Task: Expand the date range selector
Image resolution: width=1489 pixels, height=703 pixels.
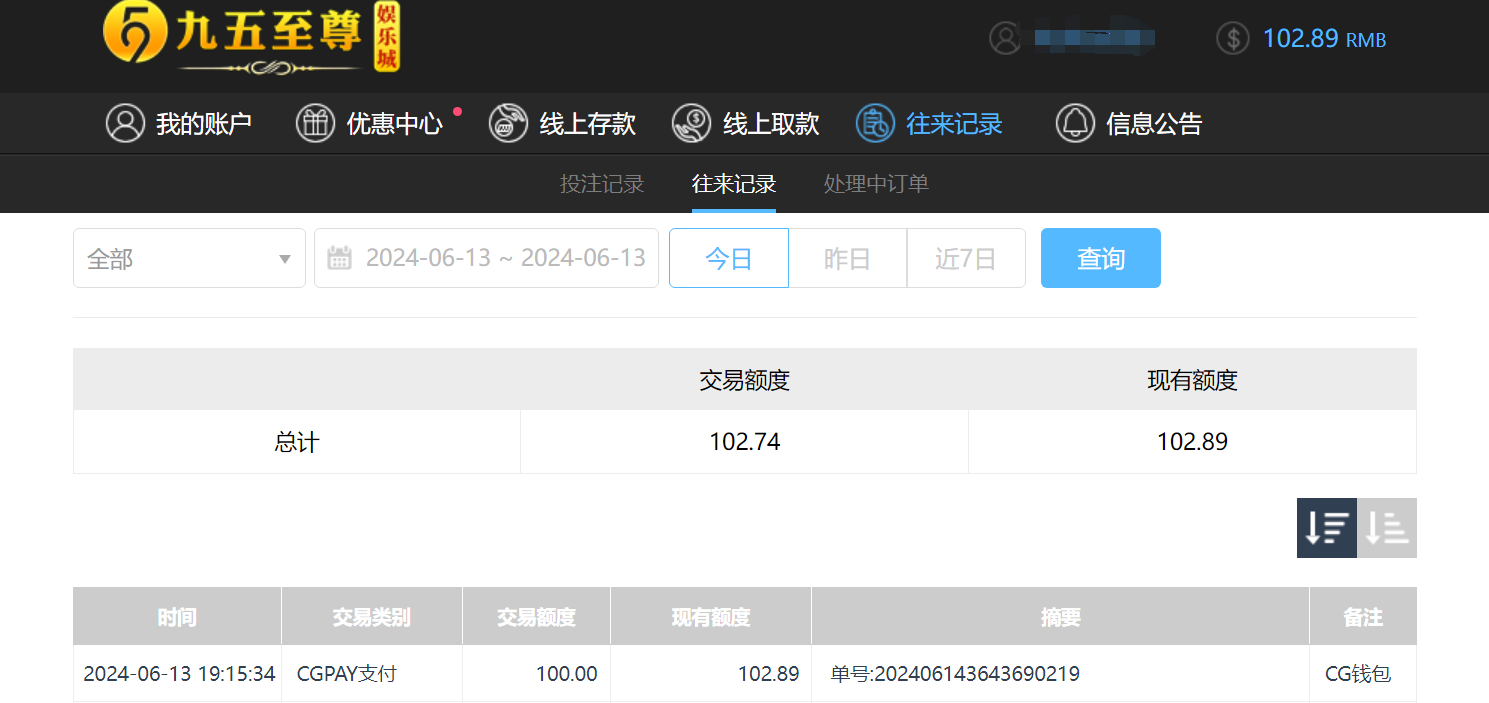Action: (486, 257)
